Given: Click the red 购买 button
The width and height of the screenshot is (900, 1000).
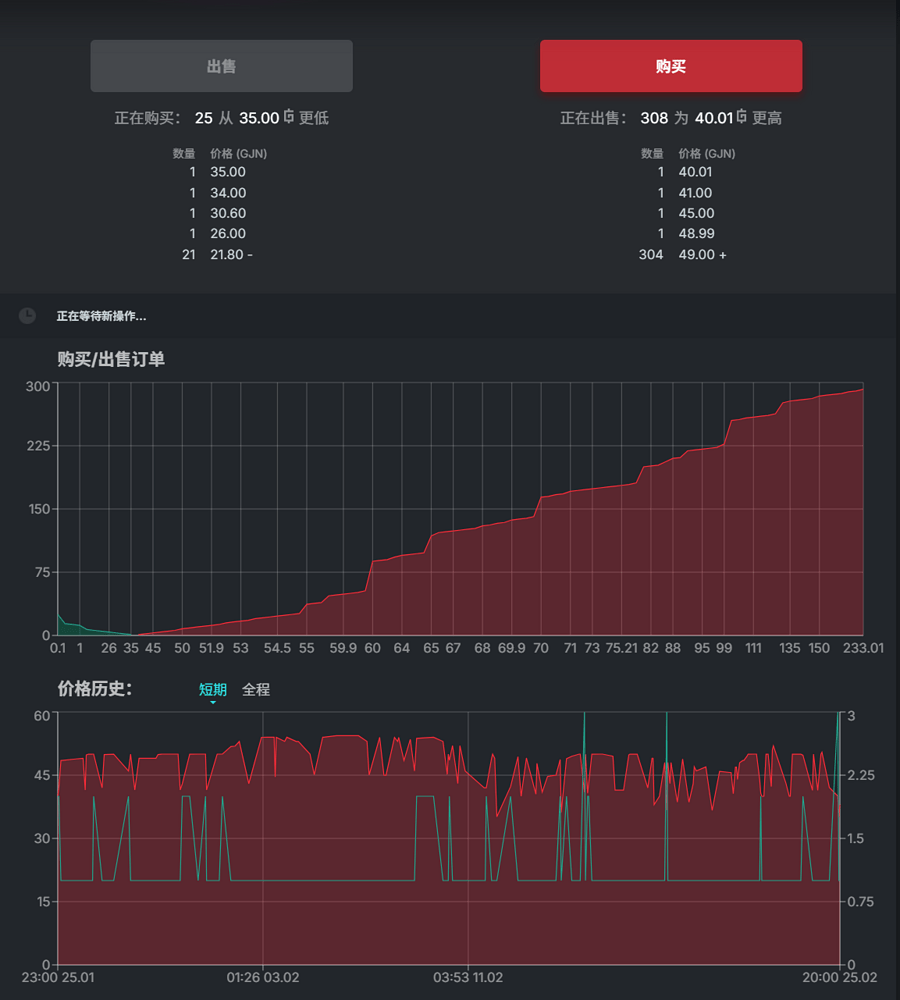Looking at the screenshot, I should (670, 66).
